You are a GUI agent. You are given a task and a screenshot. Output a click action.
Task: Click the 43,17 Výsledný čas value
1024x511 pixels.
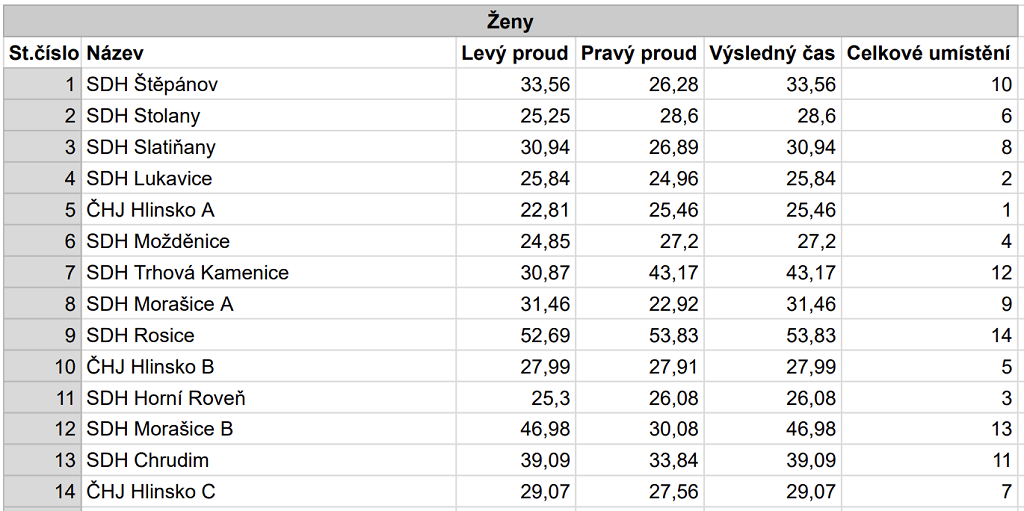[x=773, y=272]
